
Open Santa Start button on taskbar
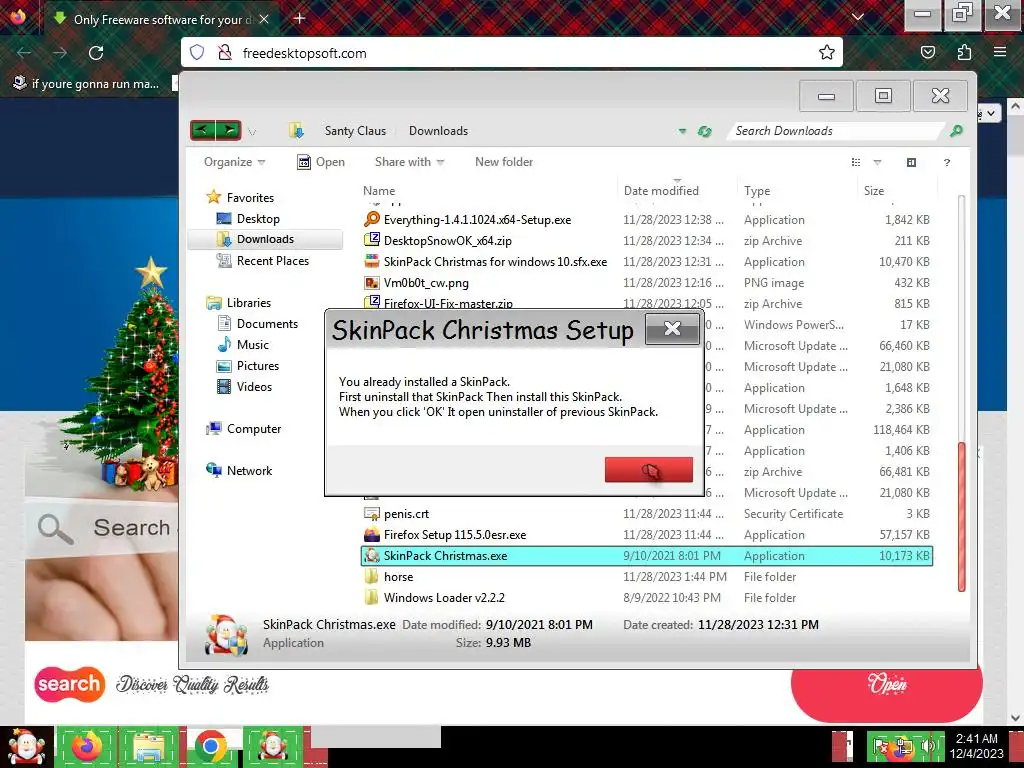pos(26,746)
